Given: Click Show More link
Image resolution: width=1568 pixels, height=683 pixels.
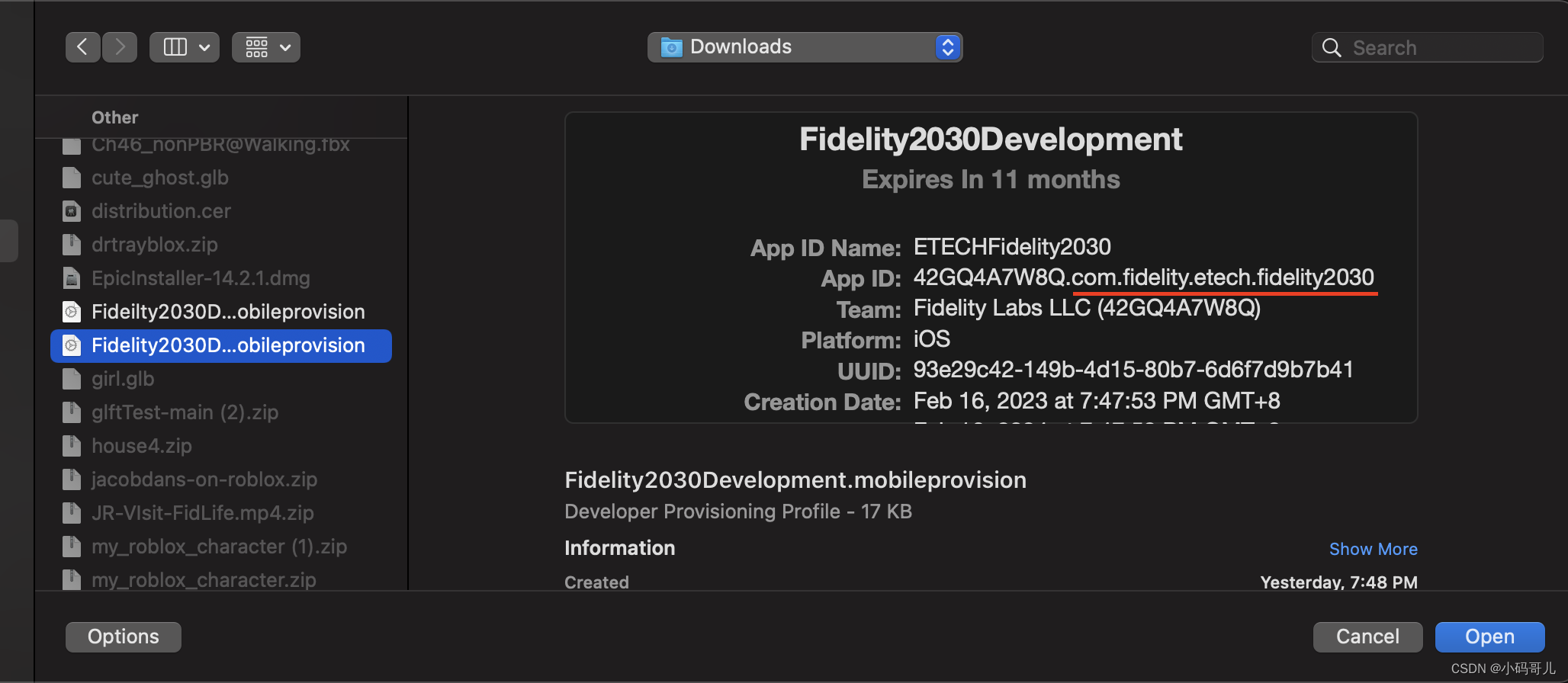Looking at the screenshot, I should (1373, 549).
